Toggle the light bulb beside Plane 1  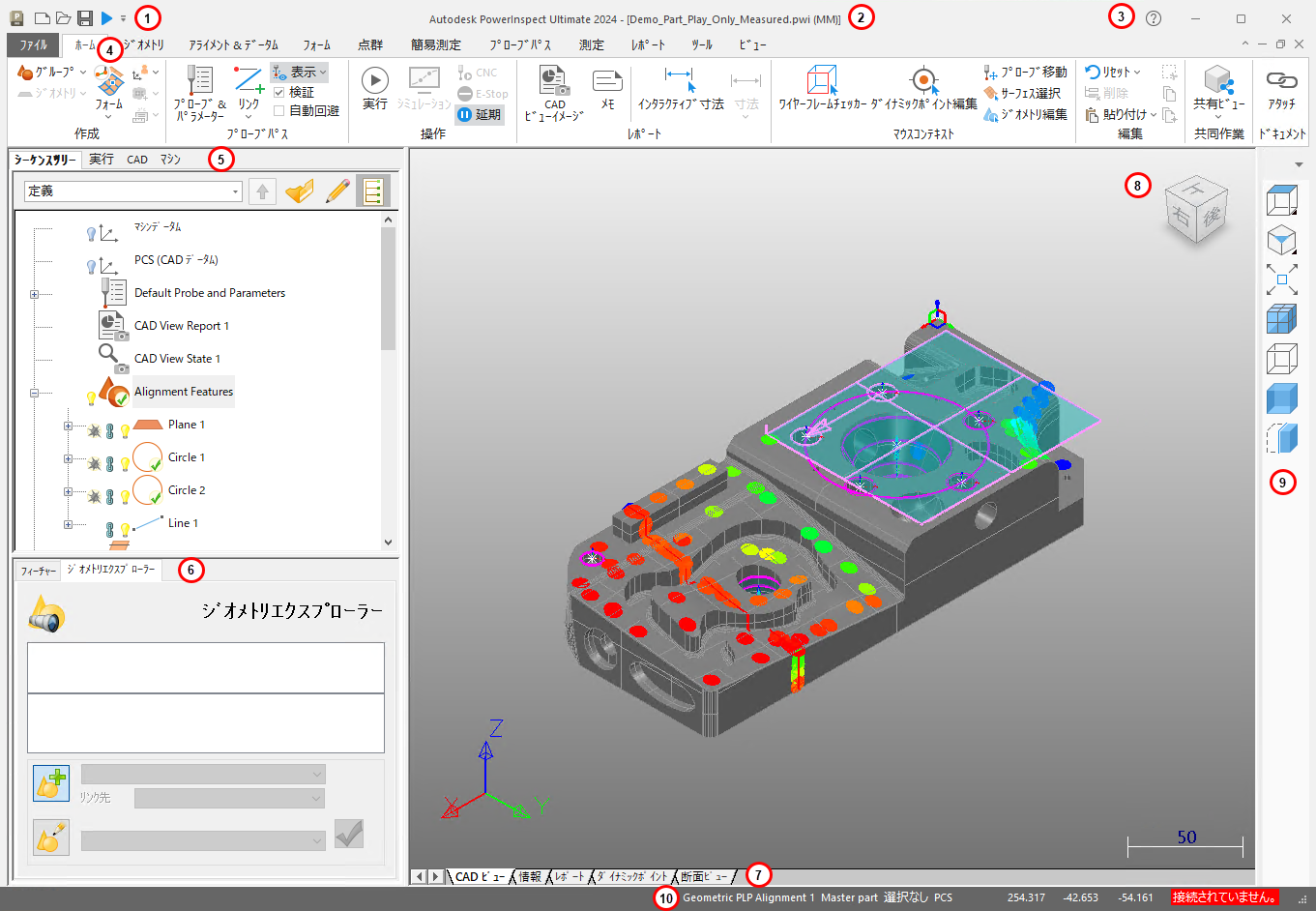[125, 431]
